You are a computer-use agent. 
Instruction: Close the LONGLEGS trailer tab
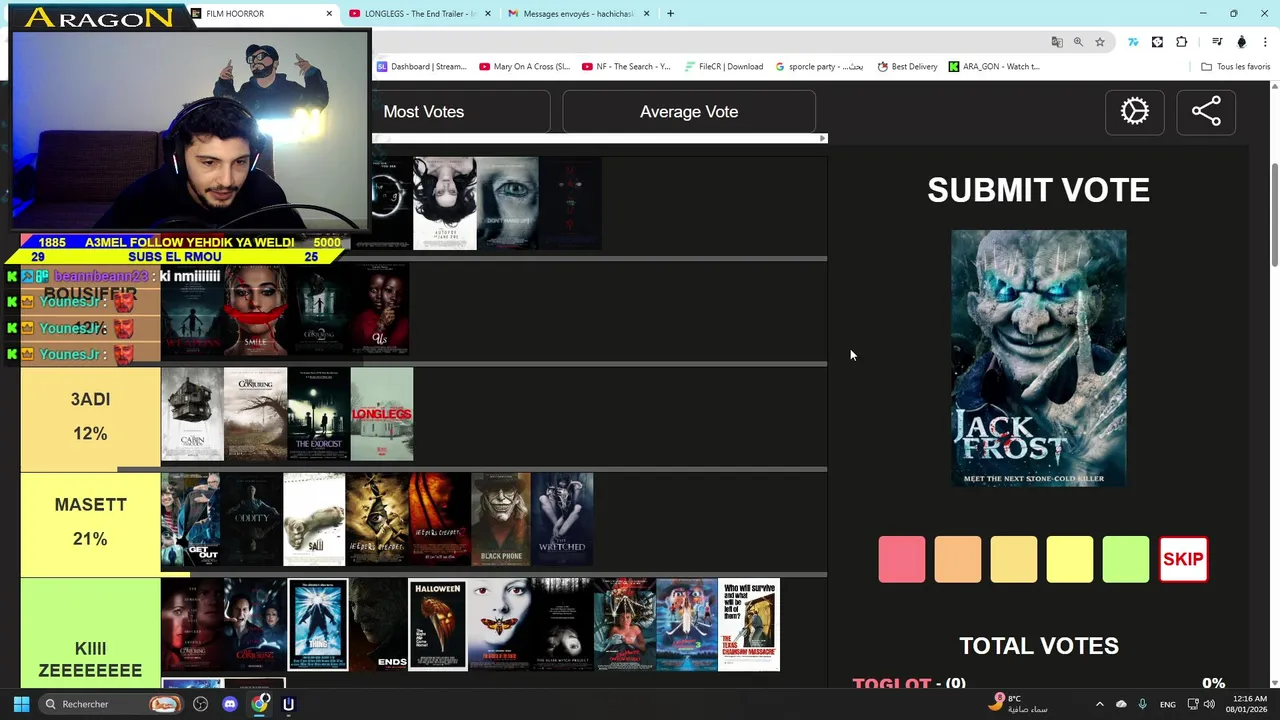[x=488, y=14]
